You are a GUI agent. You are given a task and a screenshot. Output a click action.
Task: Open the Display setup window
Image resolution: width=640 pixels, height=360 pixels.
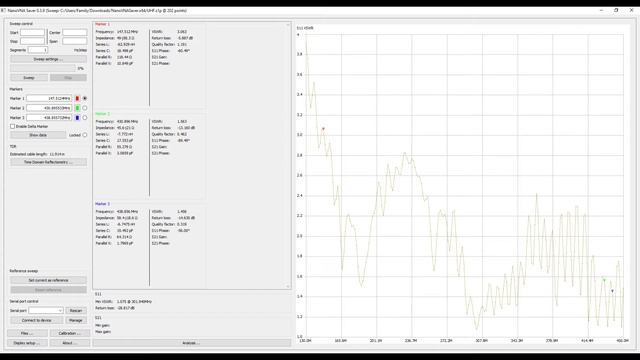(x=27, y=343)
